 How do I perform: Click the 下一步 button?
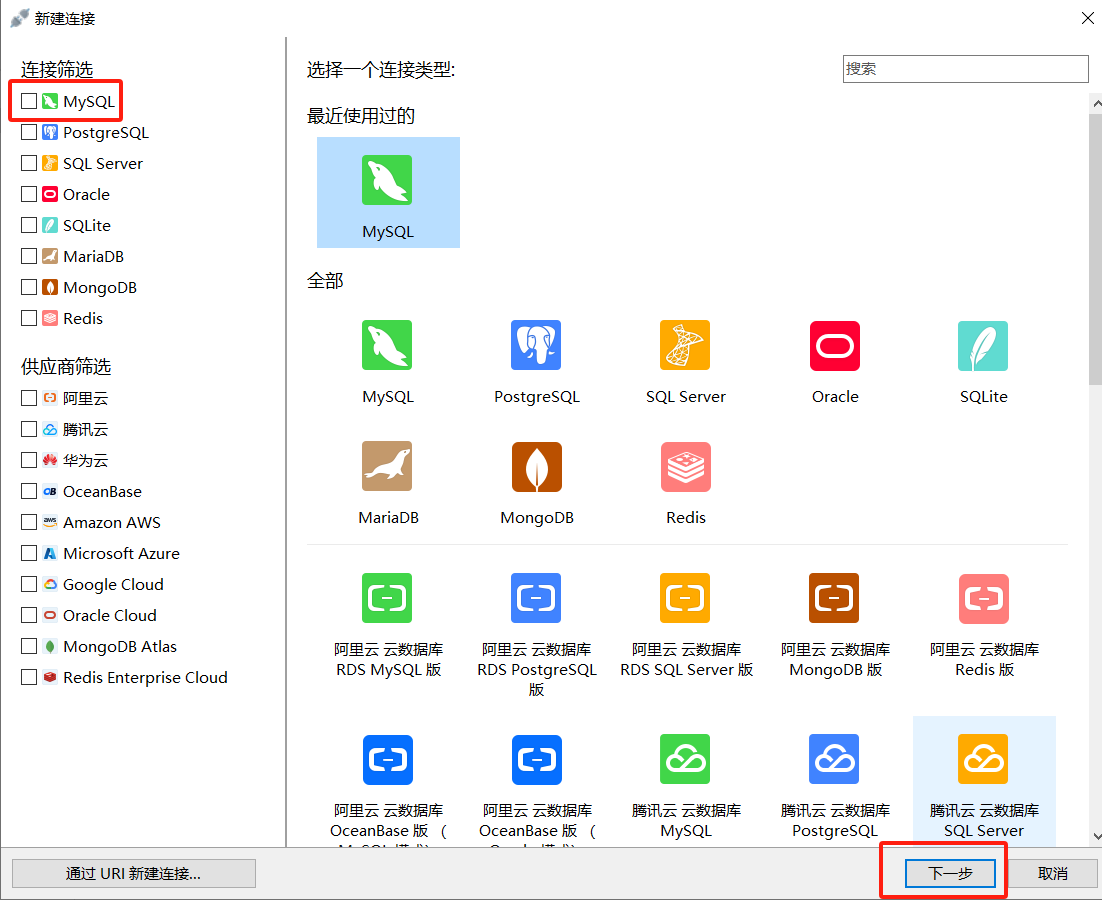pos(950,873)
